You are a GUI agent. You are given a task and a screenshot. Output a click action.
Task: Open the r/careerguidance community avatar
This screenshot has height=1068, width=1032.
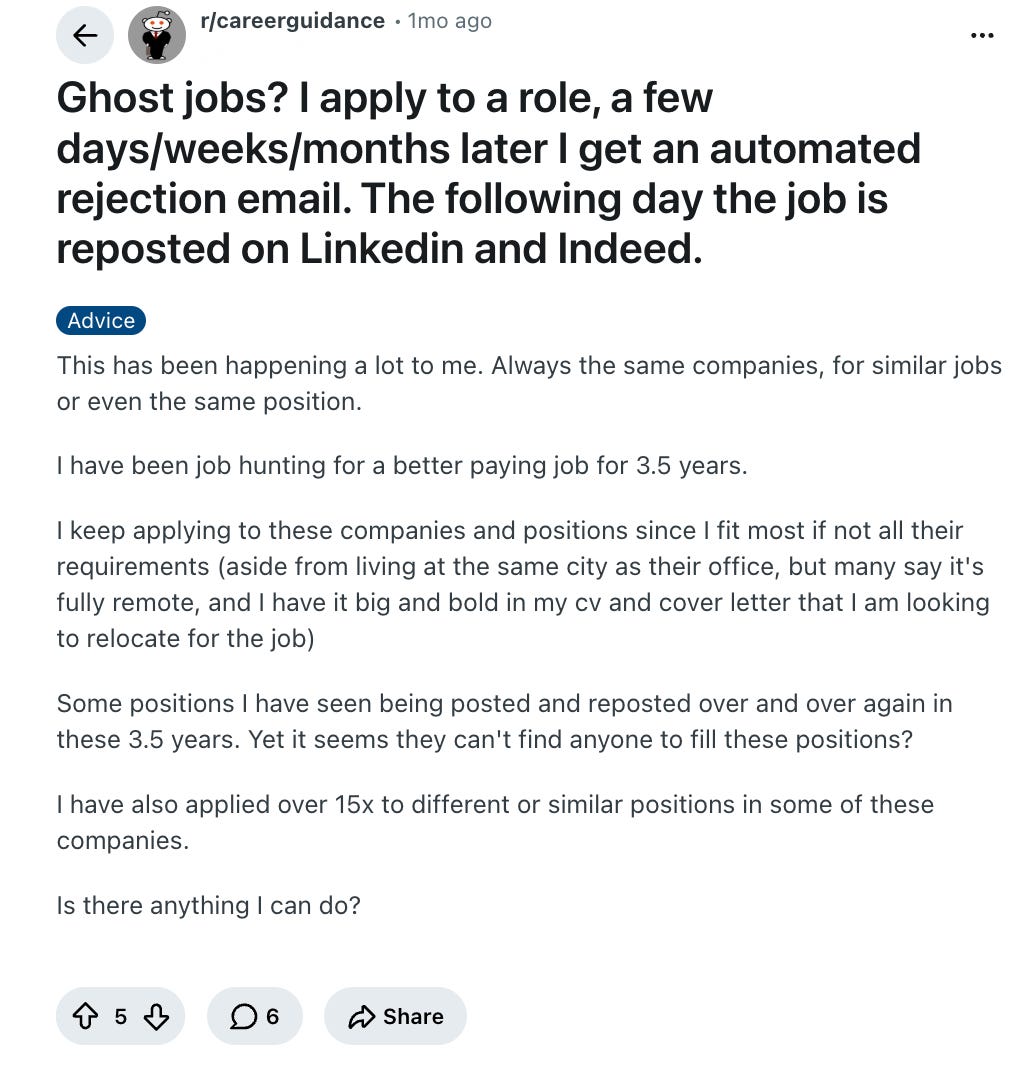[x=157, y=35]
